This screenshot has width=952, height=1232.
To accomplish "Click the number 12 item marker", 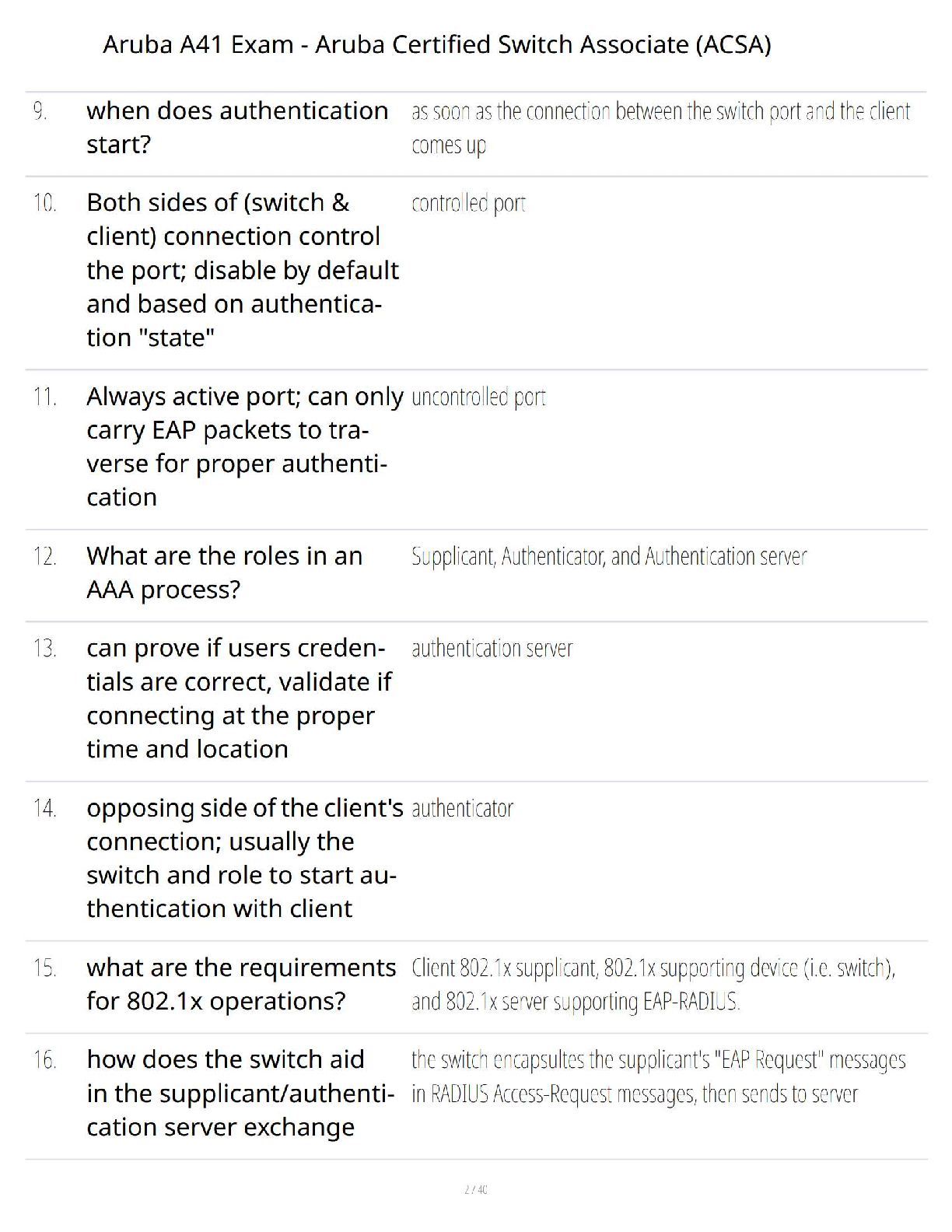I will coord(45,557).
